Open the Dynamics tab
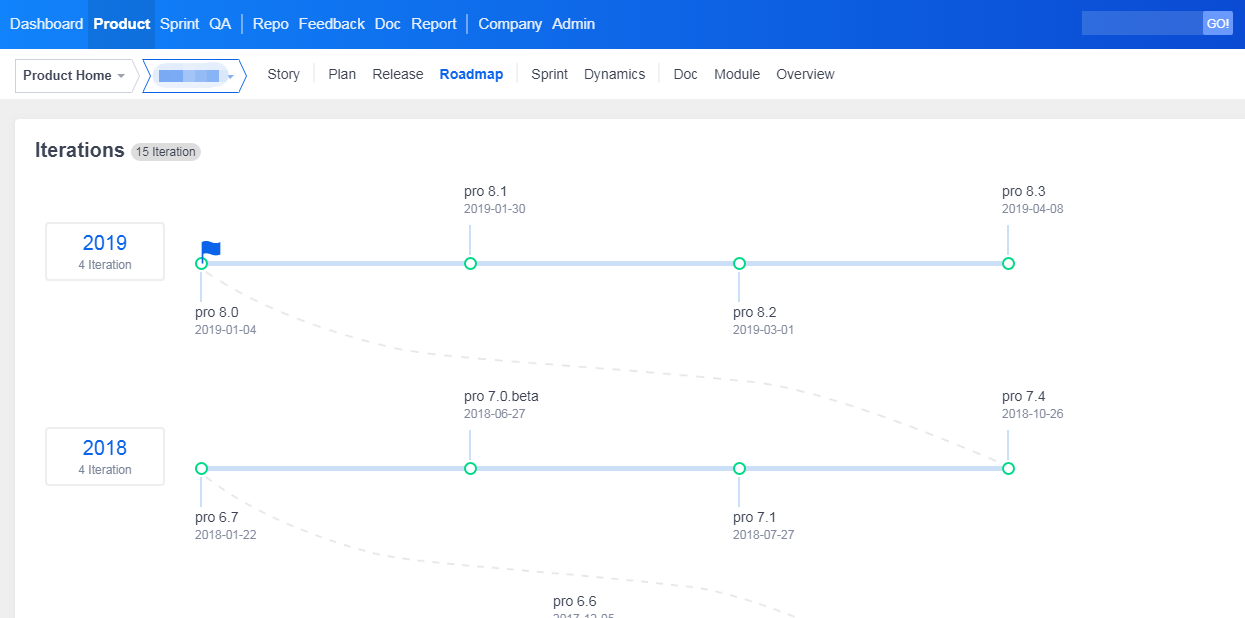Viewport: 1245px width, 618px height. [x=614, y=75]
